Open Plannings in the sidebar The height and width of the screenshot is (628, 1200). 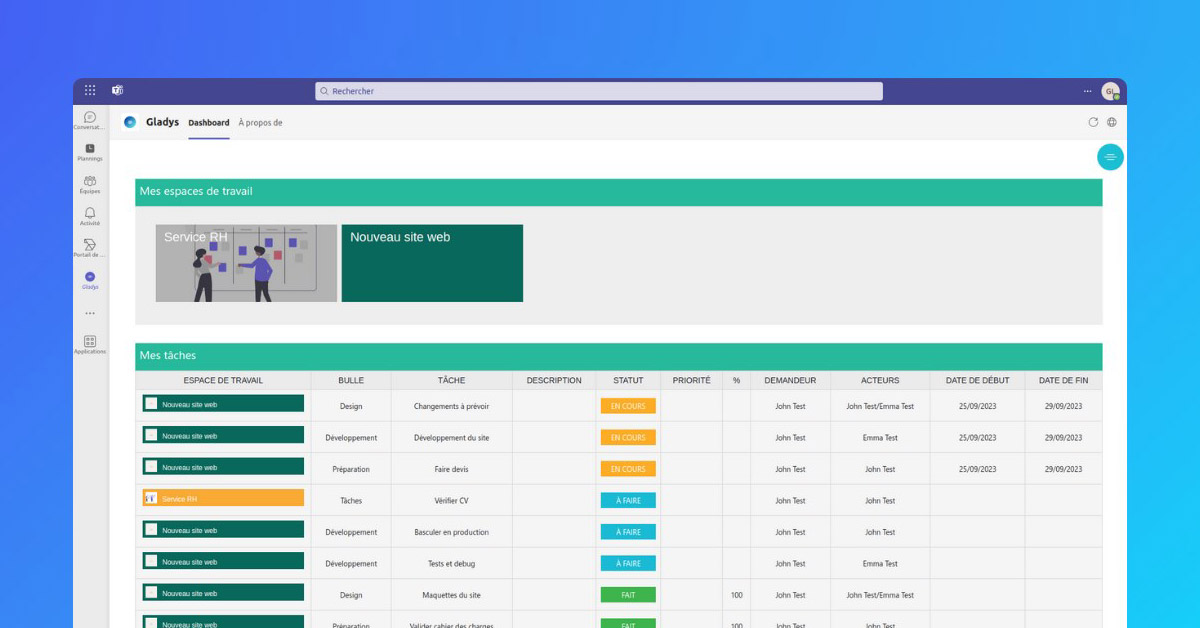(90, 152)
